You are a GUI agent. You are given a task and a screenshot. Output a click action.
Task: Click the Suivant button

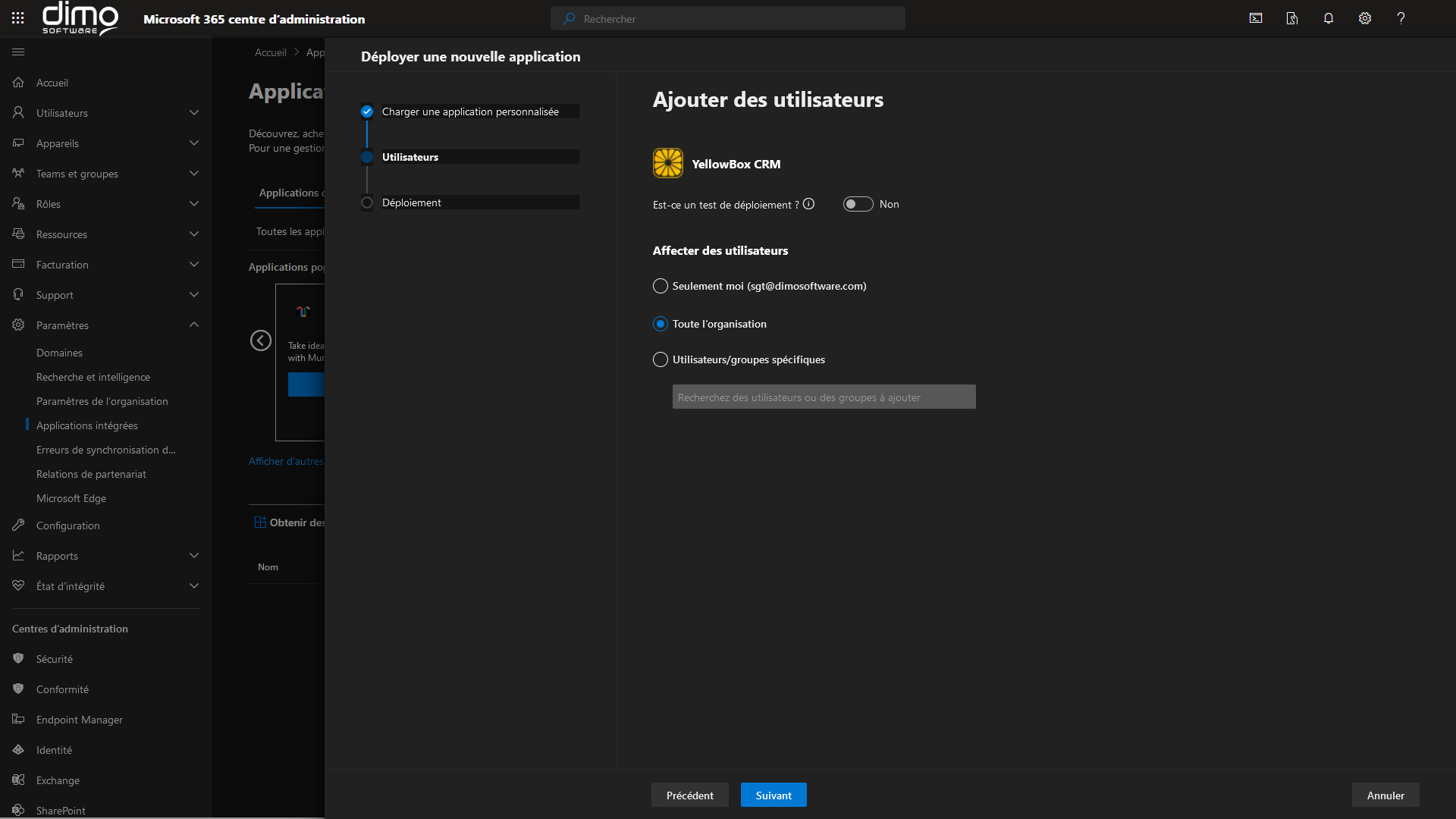(x=773, y=795)
